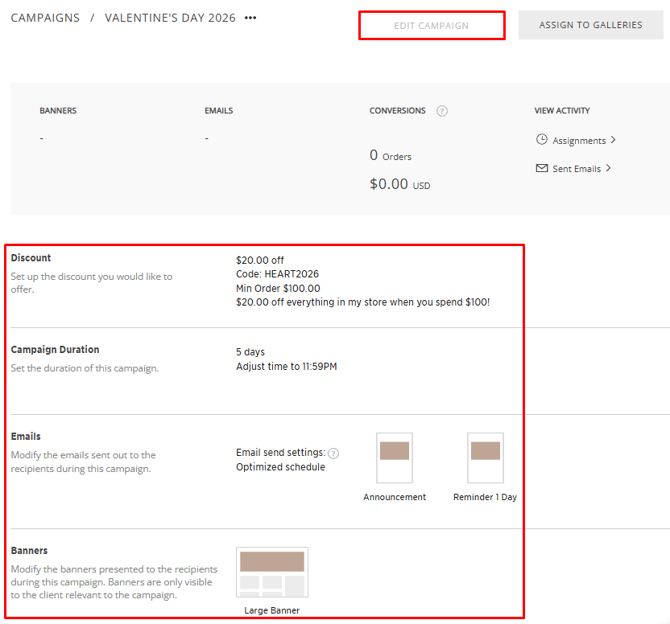Viewport: 670px width, 624px height.
Task: Click the Email send settings help icon
Action: click(333, 453)
